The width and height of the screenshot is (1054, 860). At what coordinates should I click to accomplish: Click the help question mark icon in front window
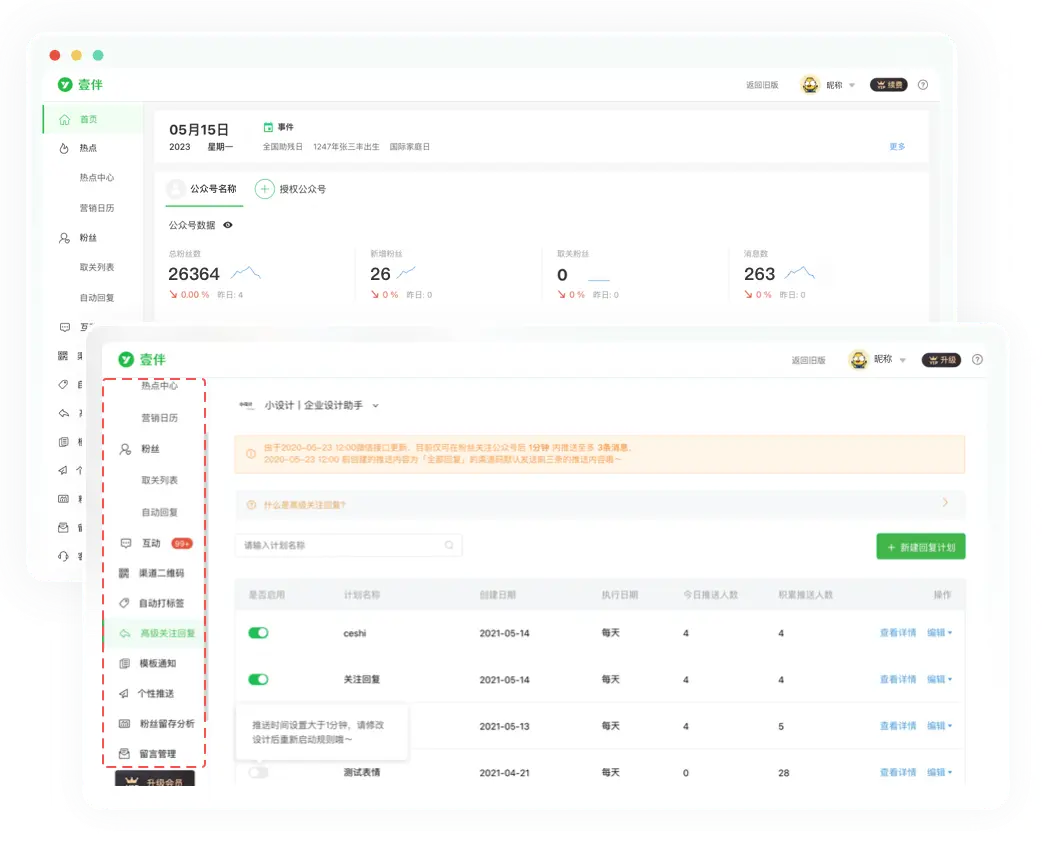[x=977, y=360]
